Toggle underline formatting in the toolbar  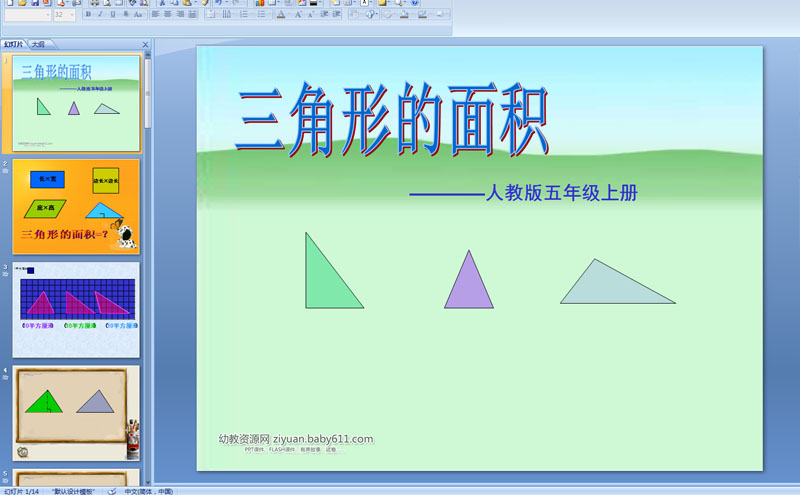click(113, 14)
